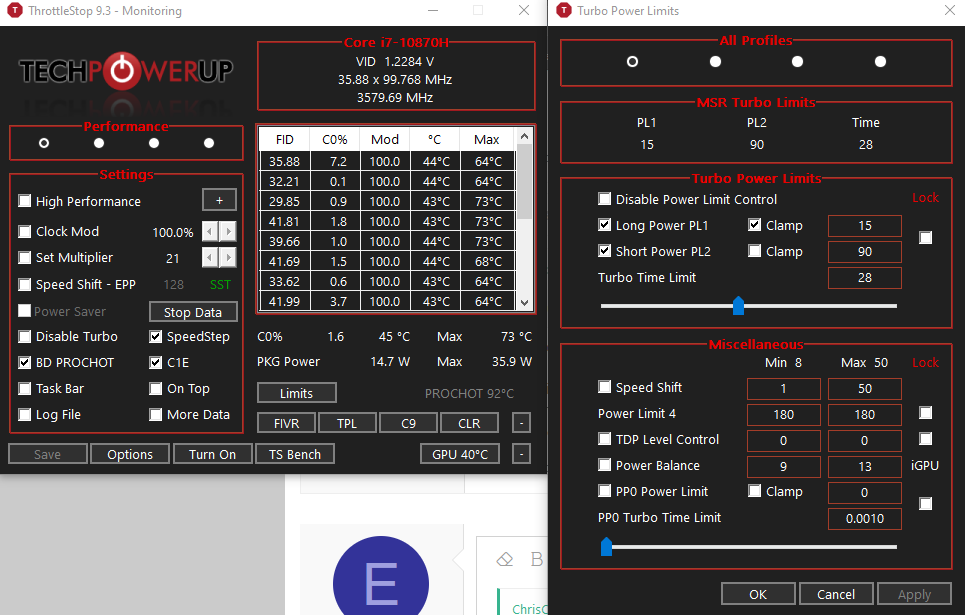Enable the Set Multiplier checkbox
The height and width of the screenshot is (615, 965).
click(x=25, y=257)
